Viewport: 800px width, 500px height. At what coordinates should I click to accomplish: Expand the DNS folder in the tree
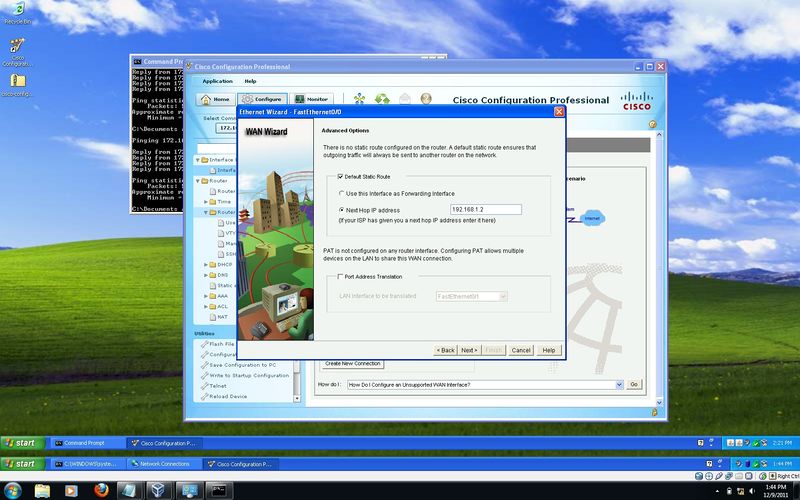(x=206, y=275)
